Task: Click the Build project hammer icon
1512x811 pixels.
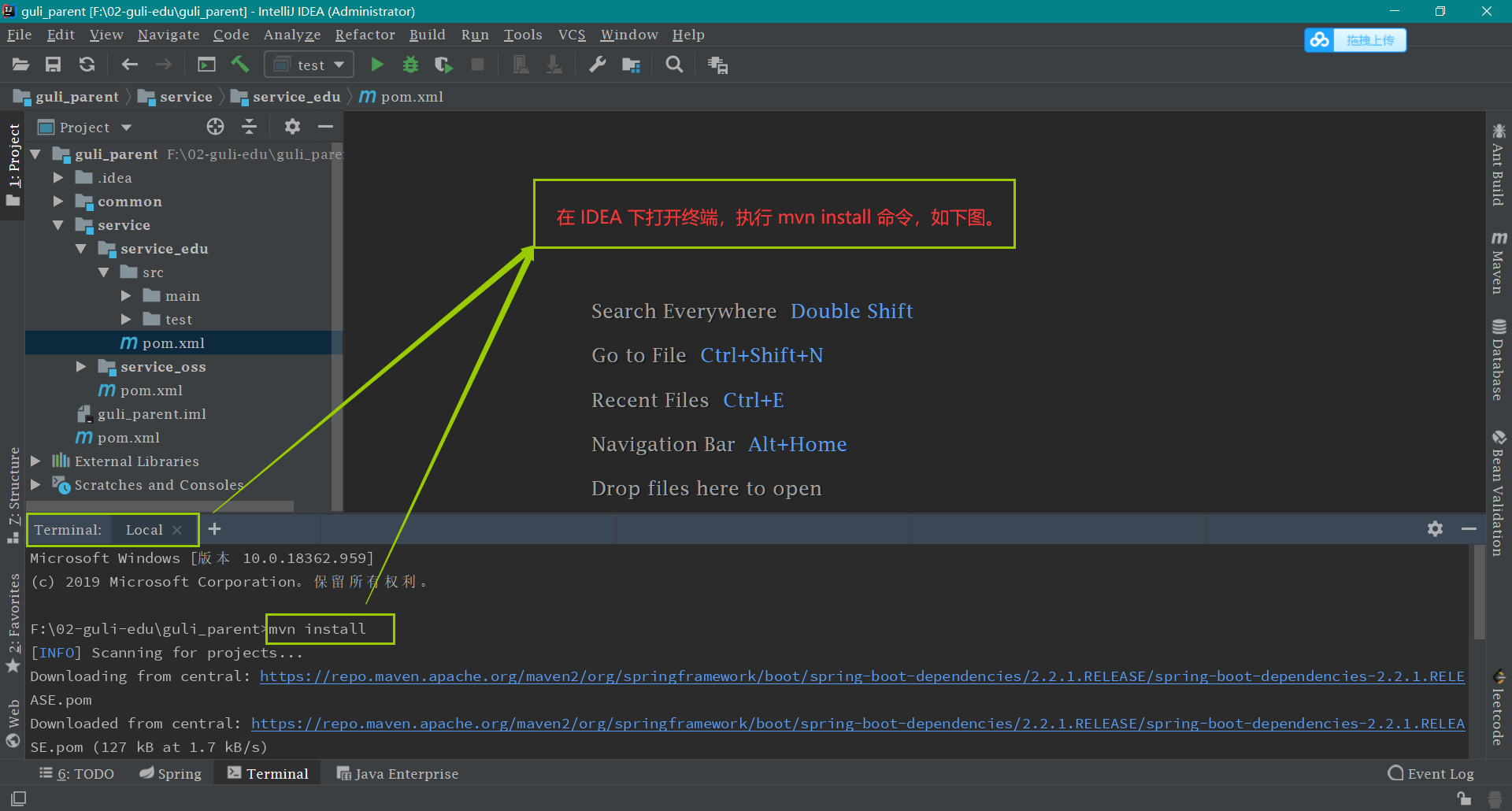Action: [240, 65]
